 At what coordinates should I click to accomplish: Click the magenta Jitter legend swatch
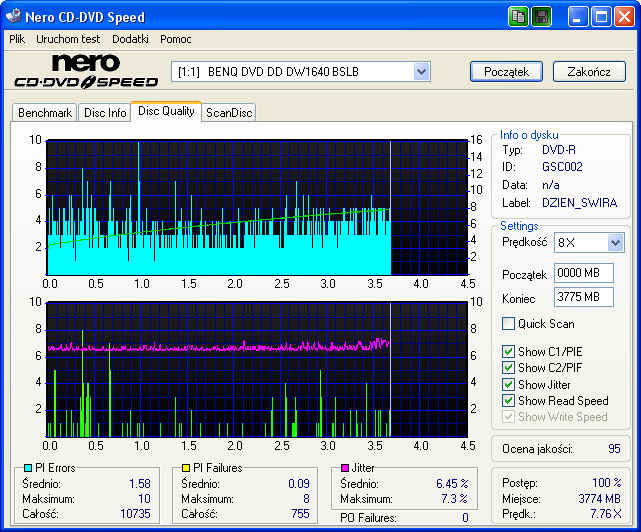click(345, 468)
